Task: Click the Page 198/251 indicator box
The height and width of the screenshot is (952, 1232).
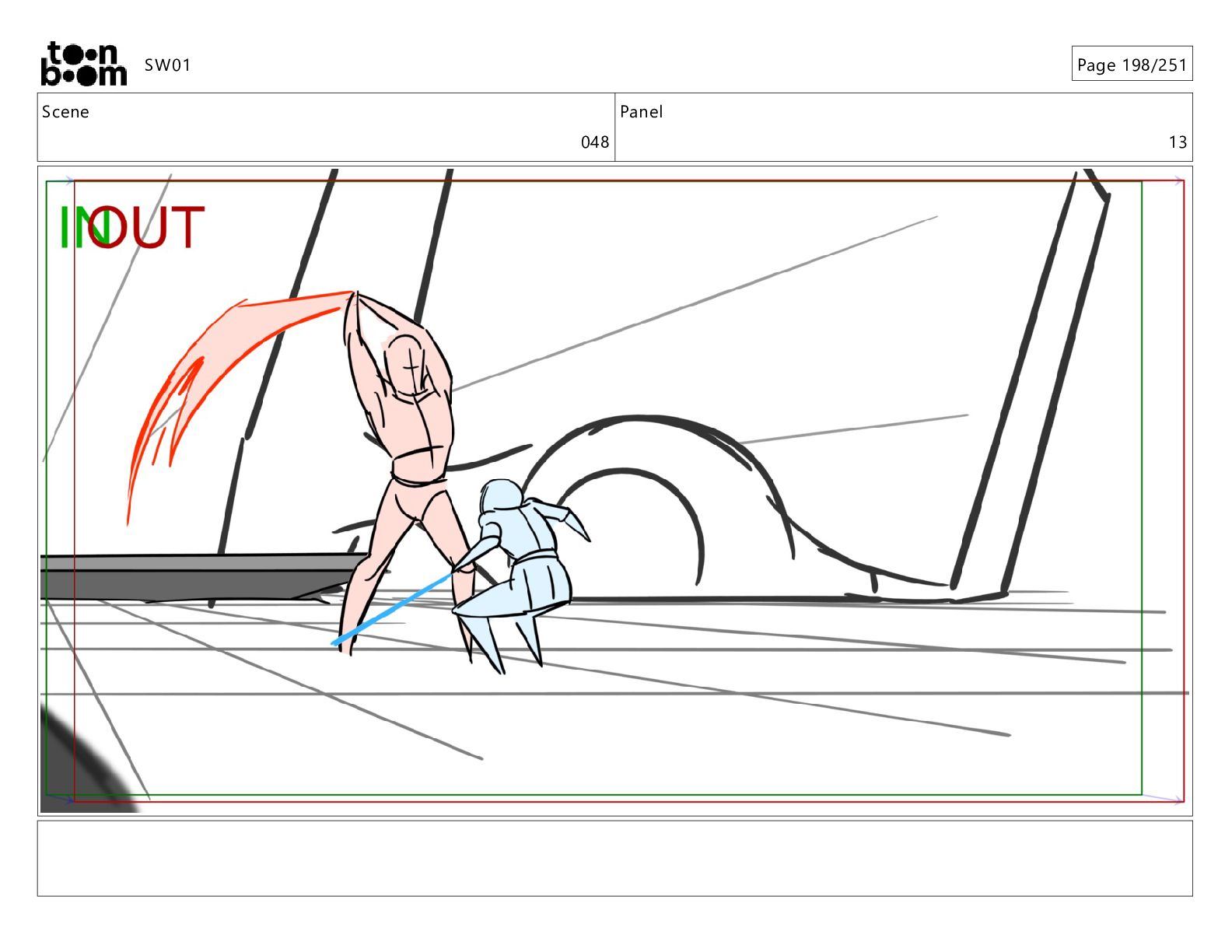Action: 1132,64
